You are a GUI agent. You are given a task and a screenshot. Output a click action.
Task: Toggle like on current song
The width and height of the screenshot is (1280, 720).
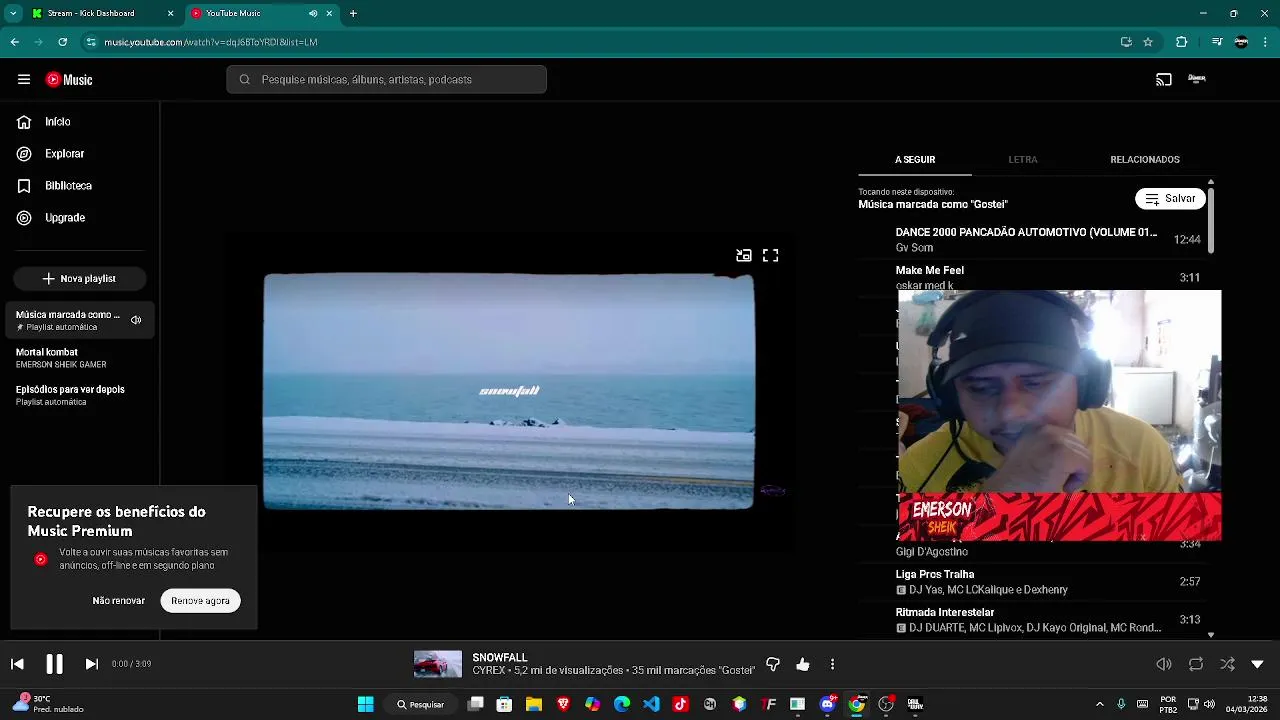(803, 664)
